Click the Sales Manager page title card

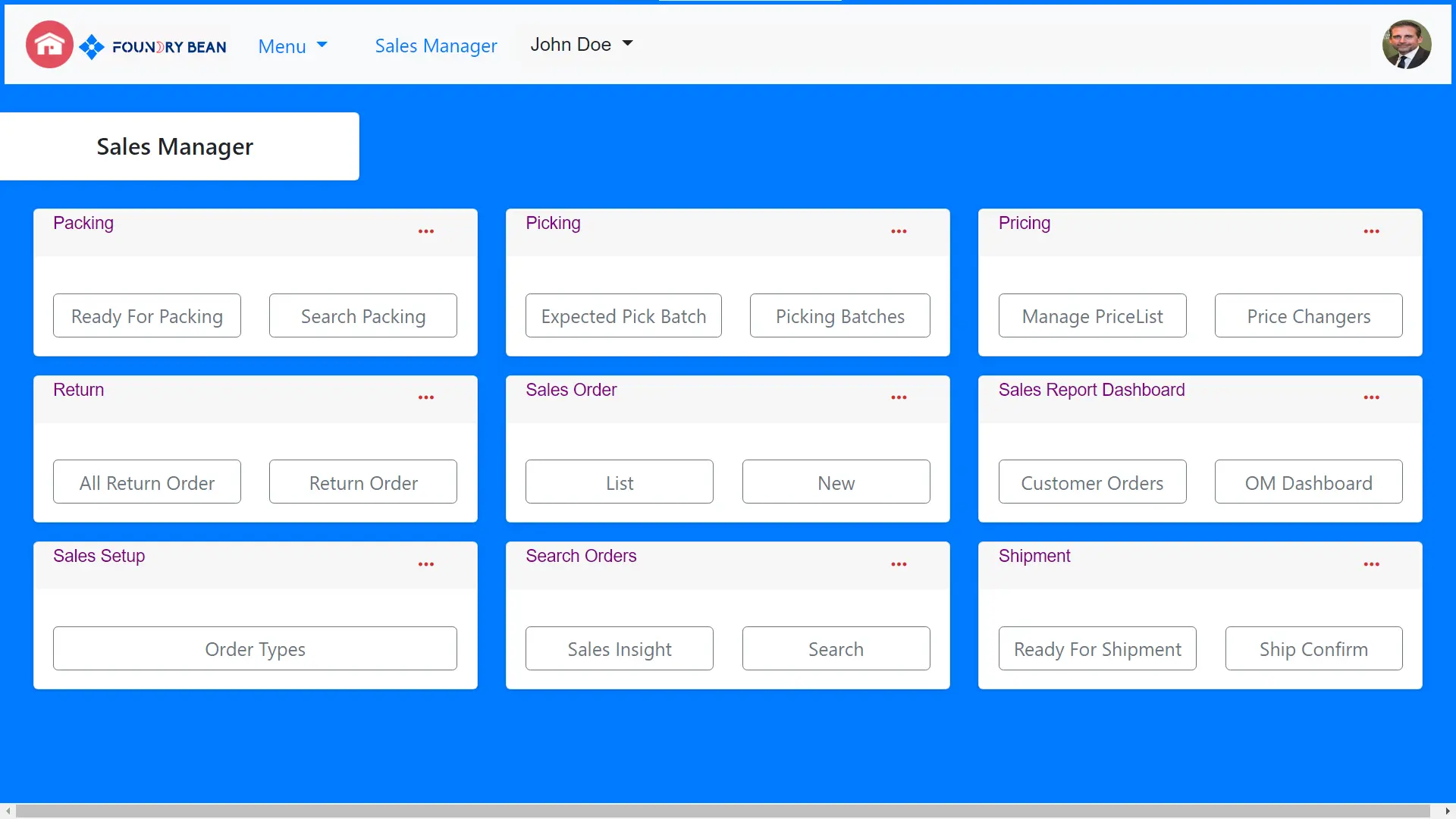tap(174, 146)
